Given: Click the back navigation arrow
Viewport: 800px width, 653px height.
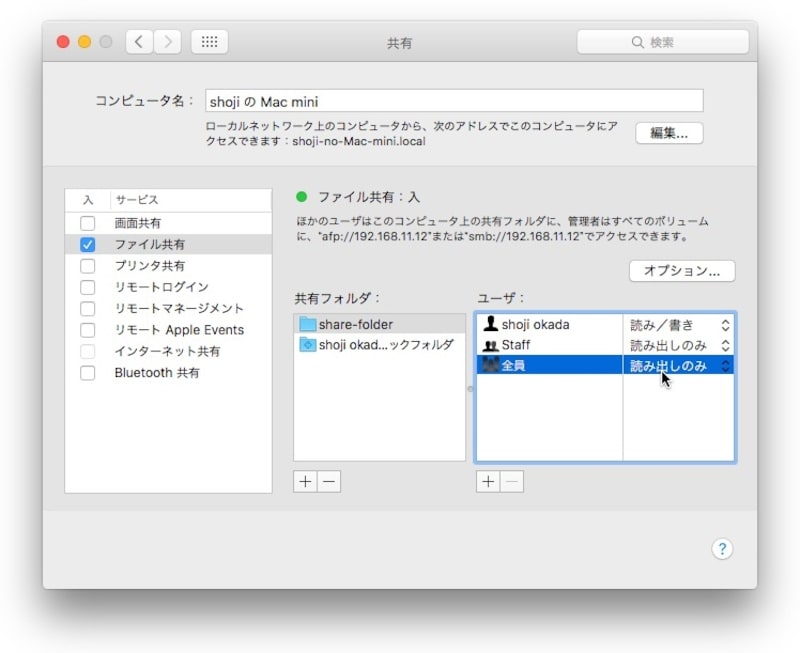Looking at the screenshot, I should pyautogui.click(x=139, y=42).
